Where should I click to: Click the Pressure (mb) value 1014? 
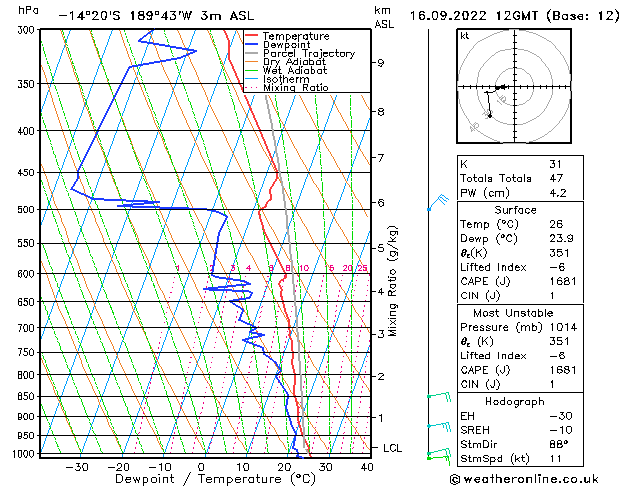pos(563,327)
